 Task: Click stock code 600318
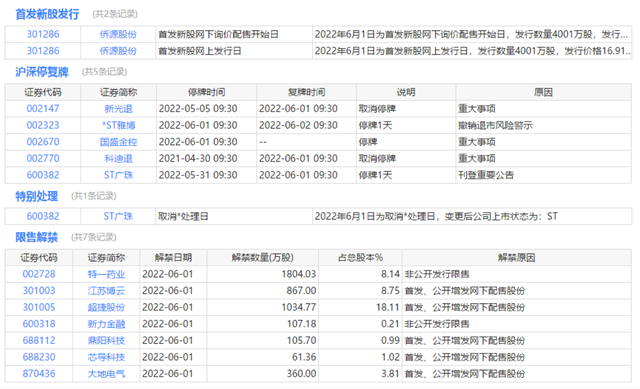39,324
